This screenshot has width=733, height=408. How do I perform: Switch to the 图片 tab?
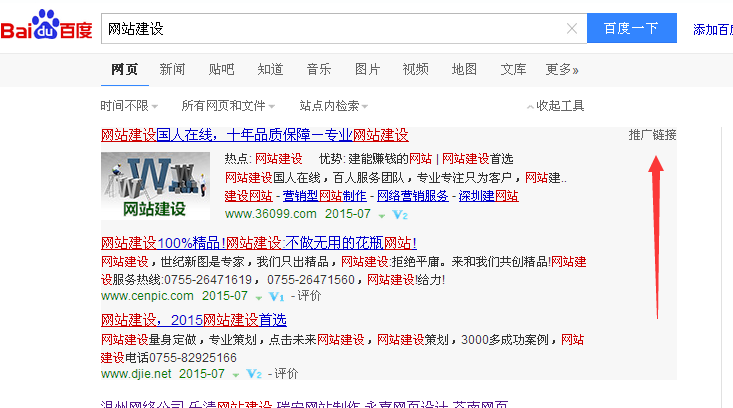[x=367, y=69]
